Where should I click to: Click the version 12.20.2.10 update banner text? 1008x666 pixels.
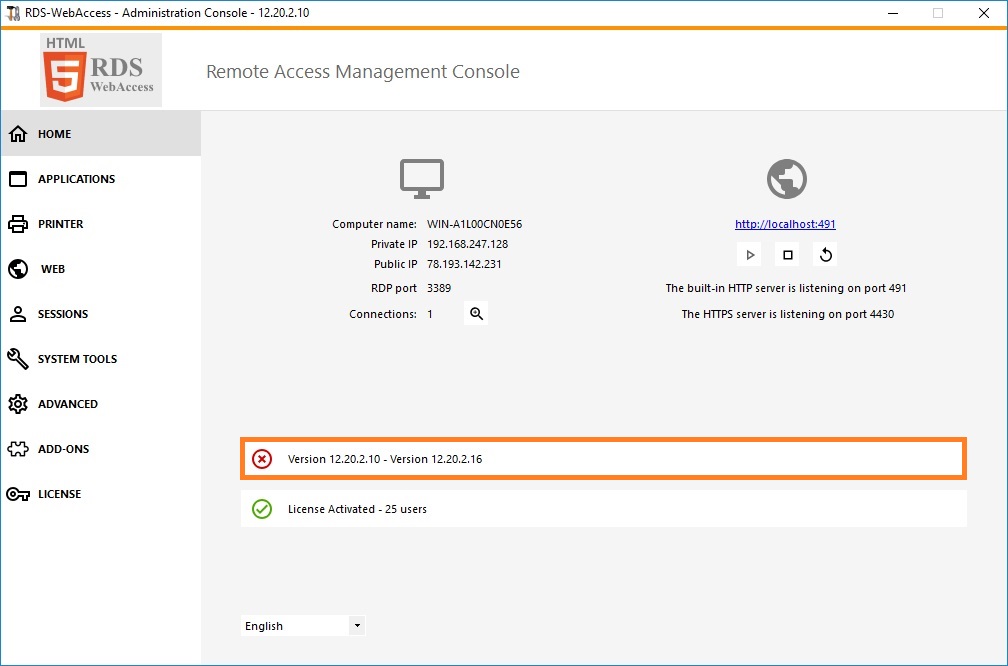(x=385, y=459)
